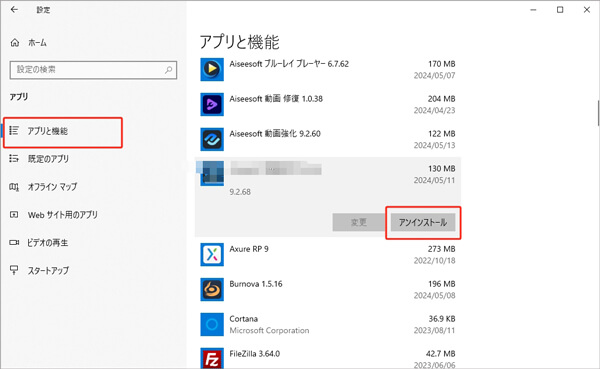Click the Aiseesoft 動画強化 app icon
Image resolution: width=600 pixels, height=369 pixels.
click(212, 139)
